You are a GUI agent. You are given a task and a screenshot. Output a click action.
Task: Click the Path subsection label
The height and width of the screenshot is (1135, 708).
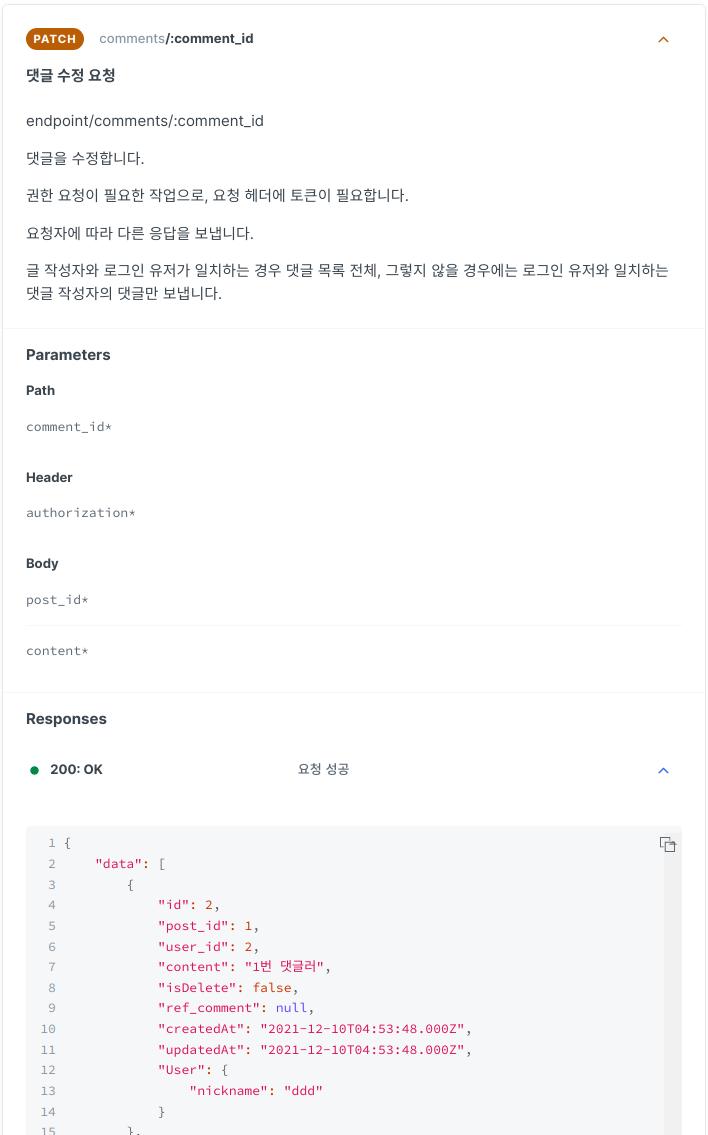[x=40, y=391]
